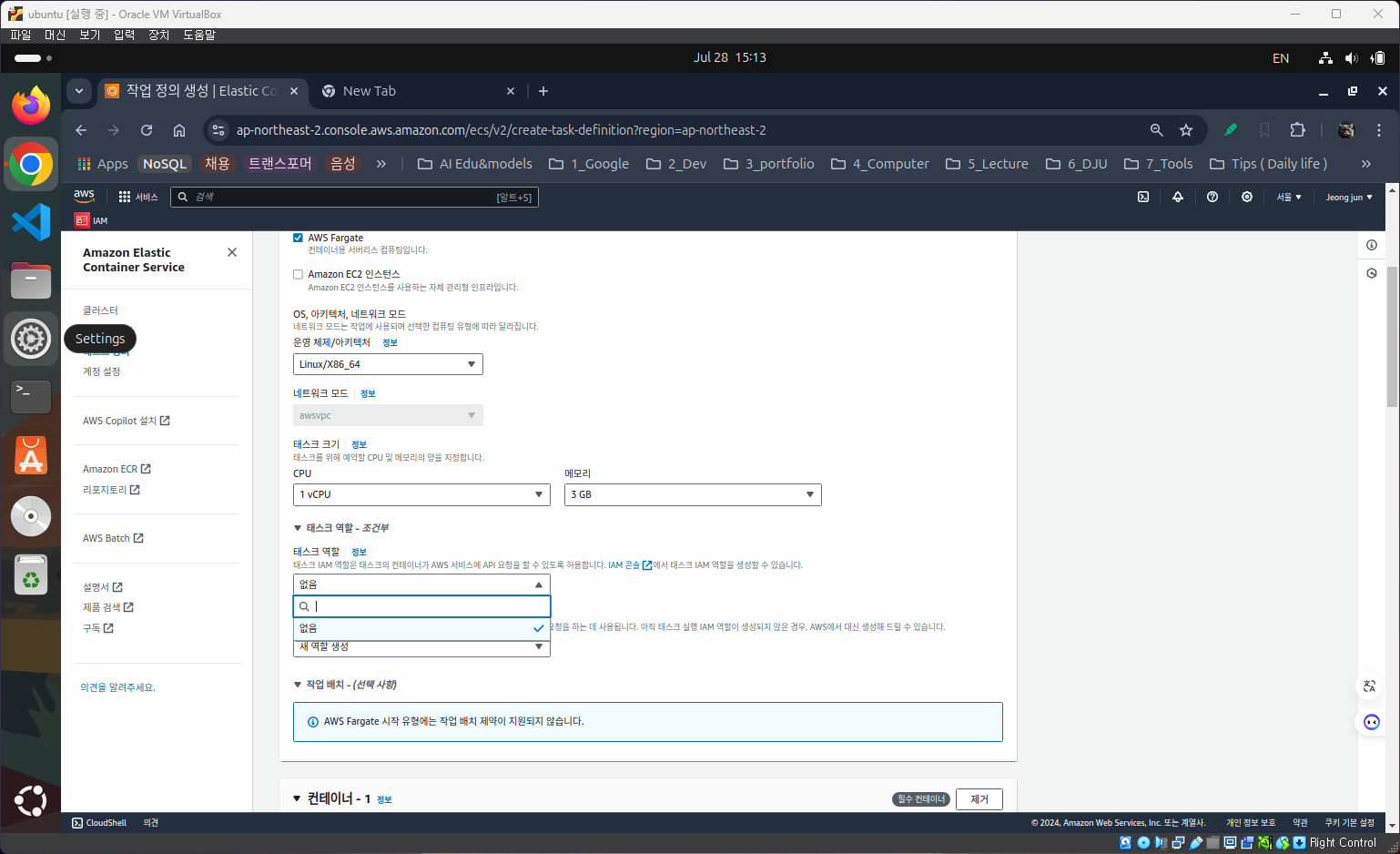The image size is (1400, 854).
Task: Open the 1 vCPU CPU dropdown
Action: 421,494
